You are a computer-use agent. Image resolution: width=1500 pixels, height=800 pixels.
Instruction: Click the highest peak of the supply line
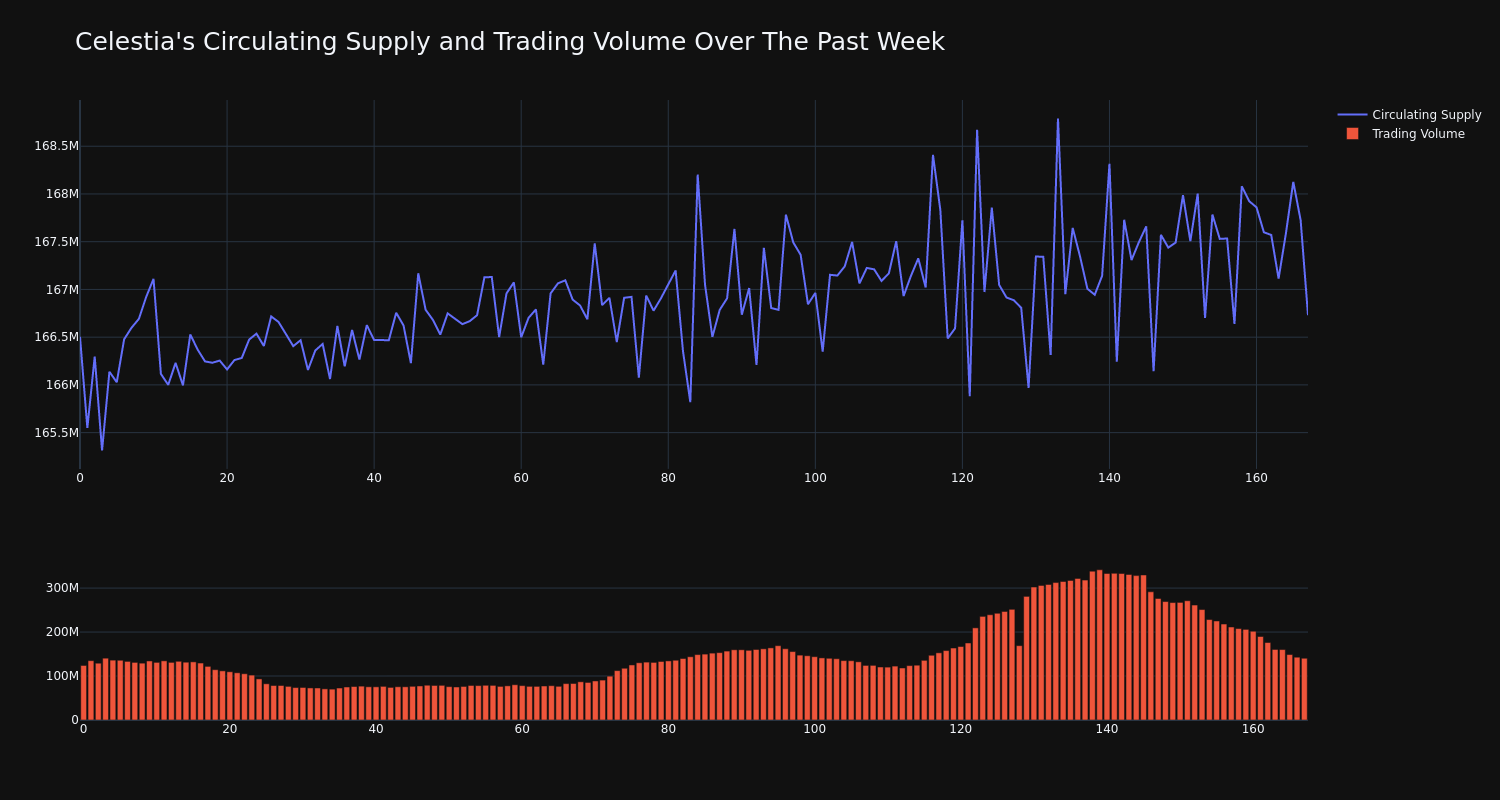1058,119
